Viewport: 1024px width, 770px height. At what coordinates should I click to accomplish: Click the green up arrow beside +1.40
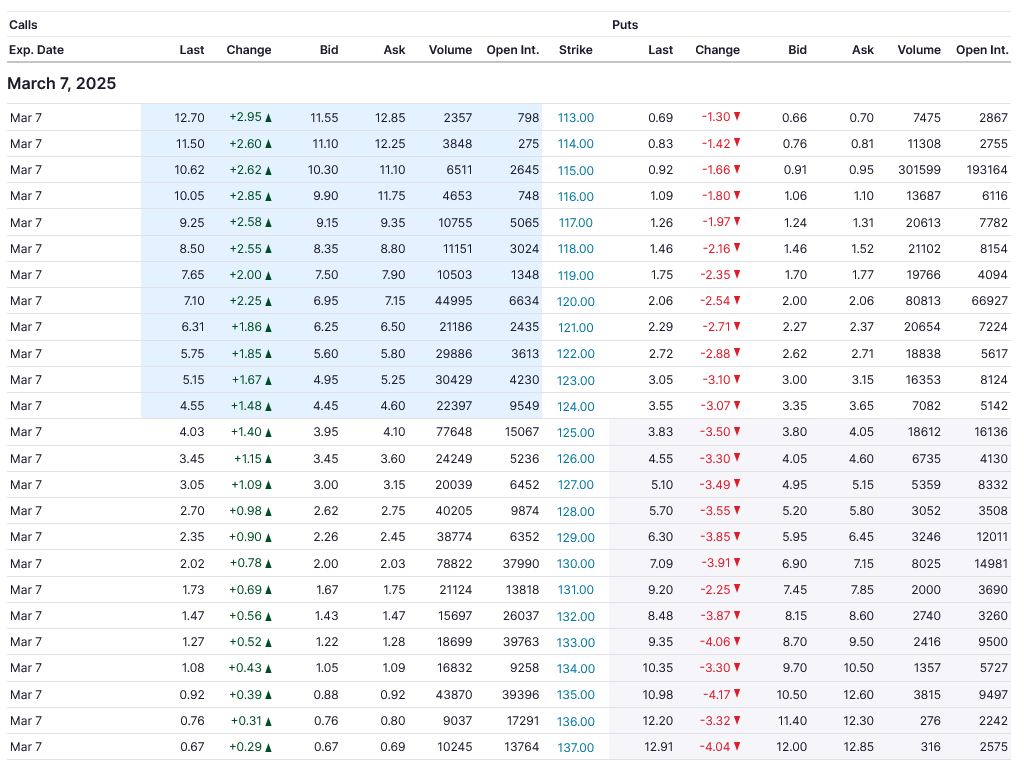(x=268, y=432)
